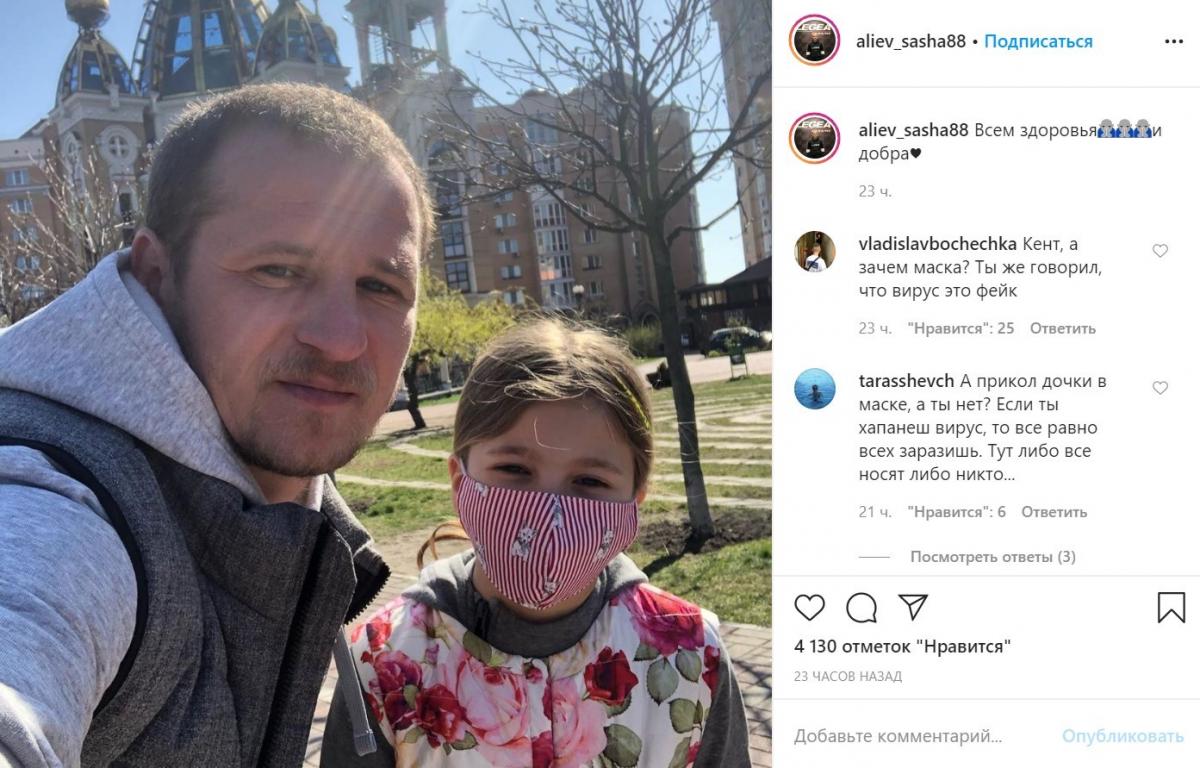Reply to vladislavbochechka's comment with Ответить
Viewport: 1200px width, 768px height.
(1063, 328)
